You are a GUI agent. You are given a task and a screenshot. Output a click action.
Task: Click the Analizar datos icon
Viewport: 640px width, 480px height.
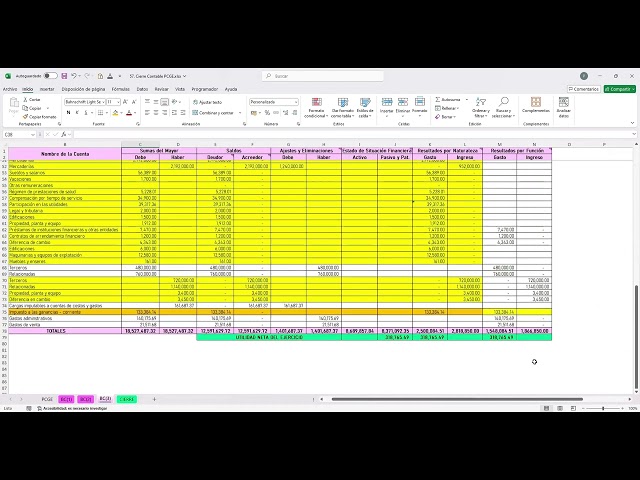pos(564,108)
